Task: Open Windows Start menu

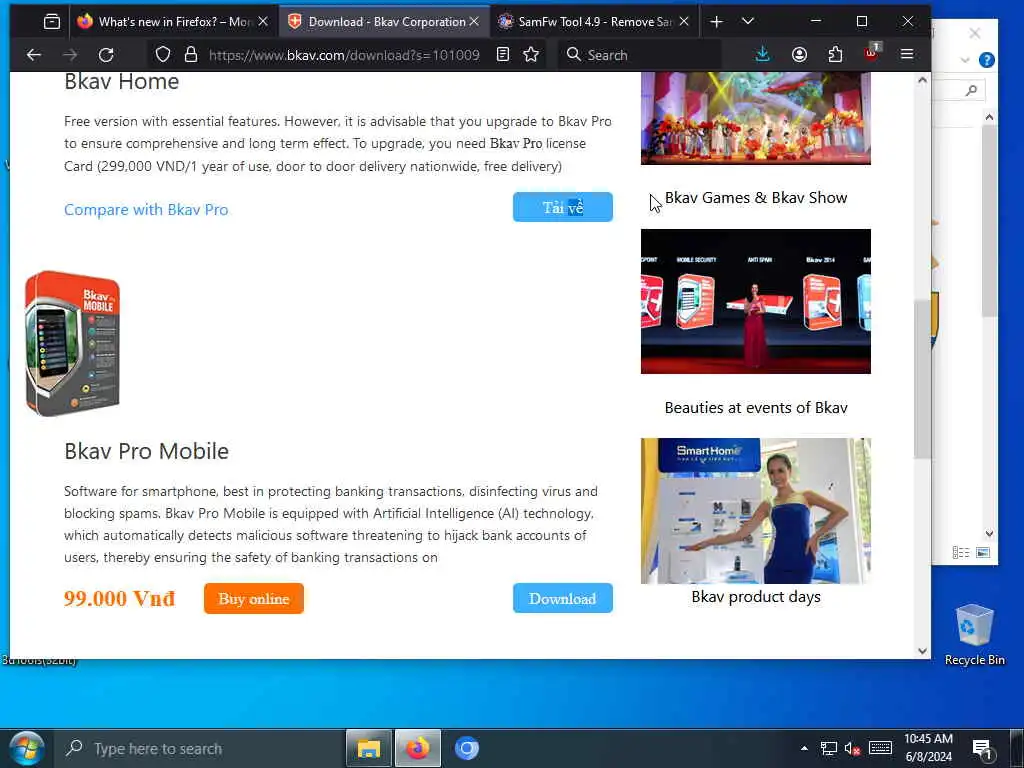Action: coord(26,748)
